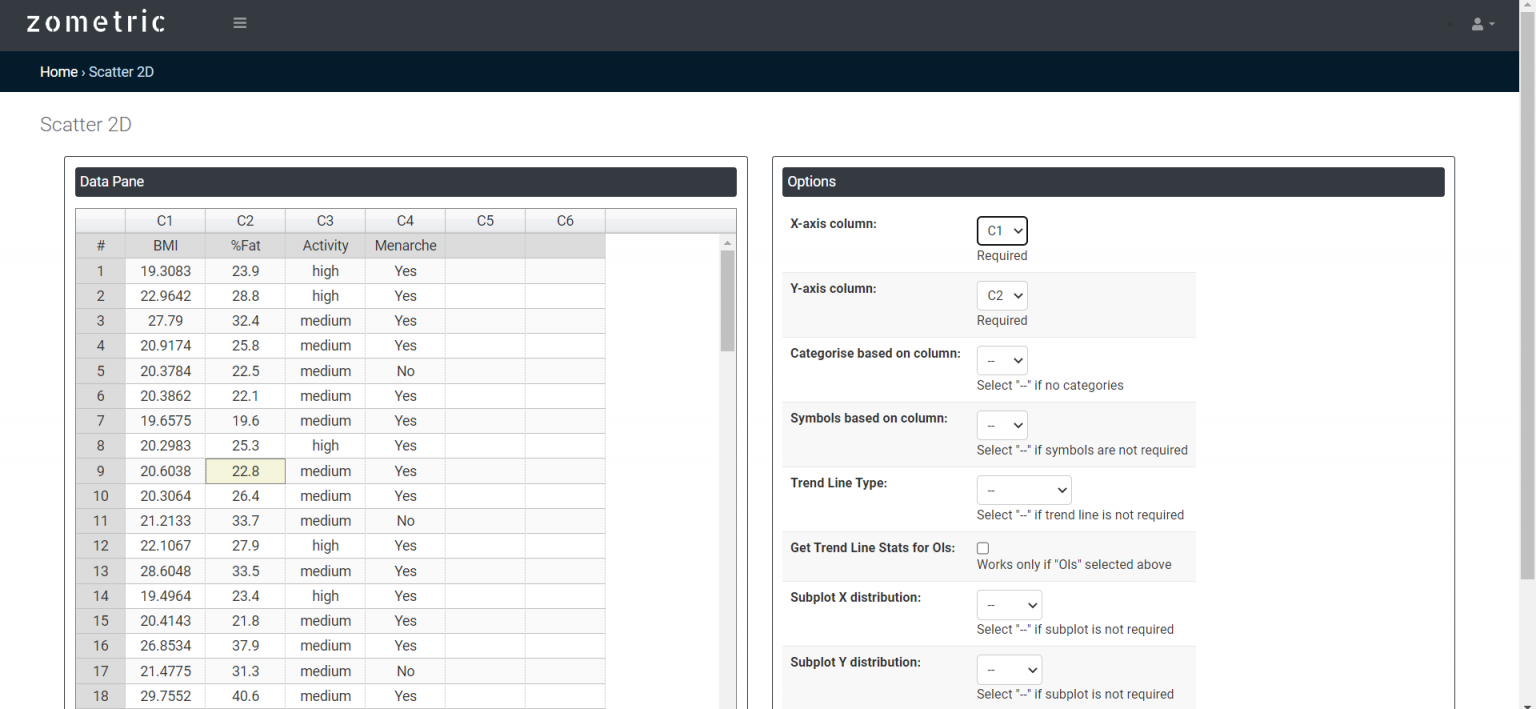Click the Scatter 2D breadcrumb
The image size is (1536, 709).
(121, 72)
